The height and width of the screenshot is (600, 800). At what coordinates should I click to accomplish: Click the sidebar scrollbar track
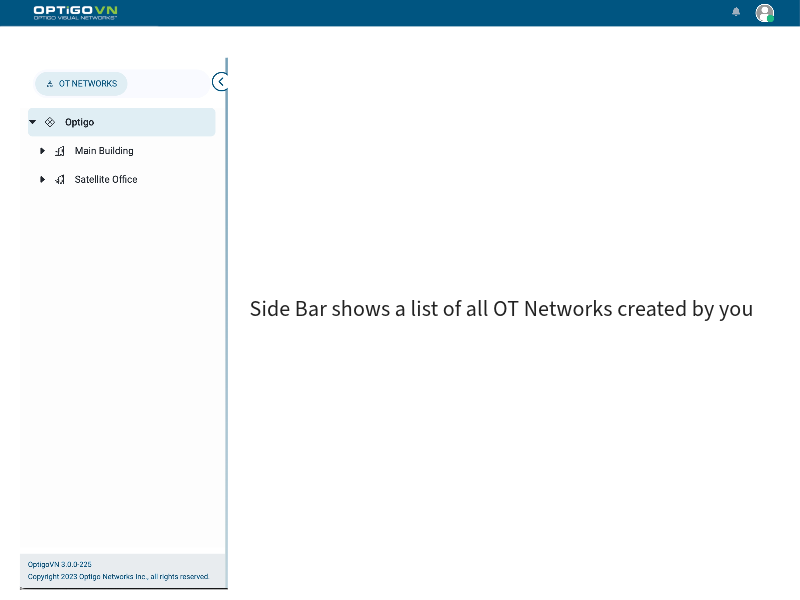point(227,300)
